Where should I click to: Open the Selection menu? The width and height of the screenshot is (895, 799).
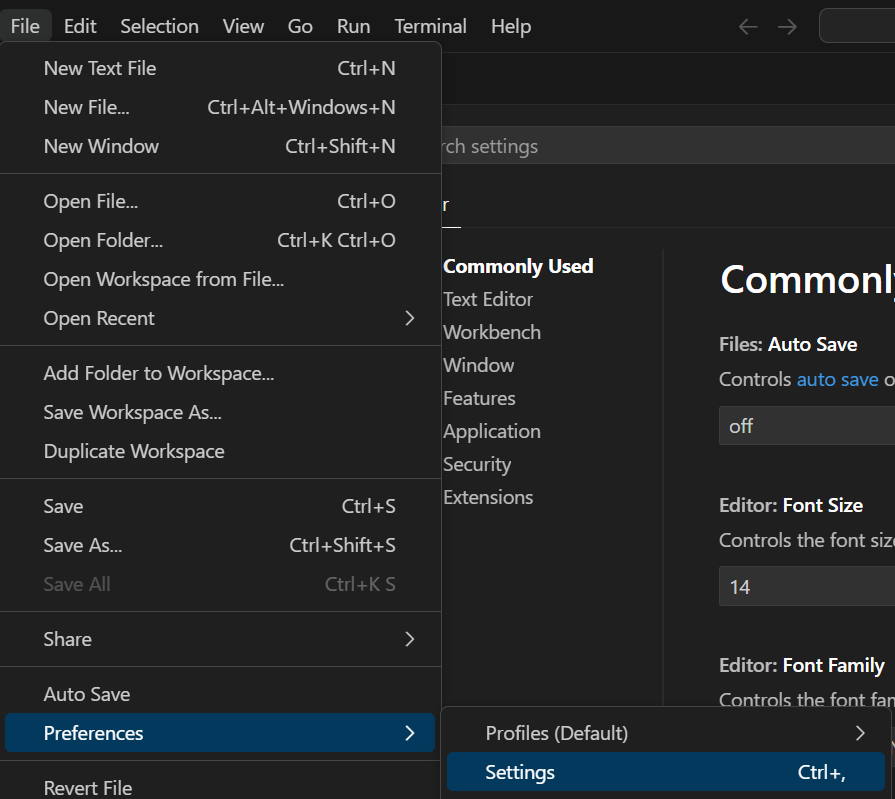tap(159, 27)
